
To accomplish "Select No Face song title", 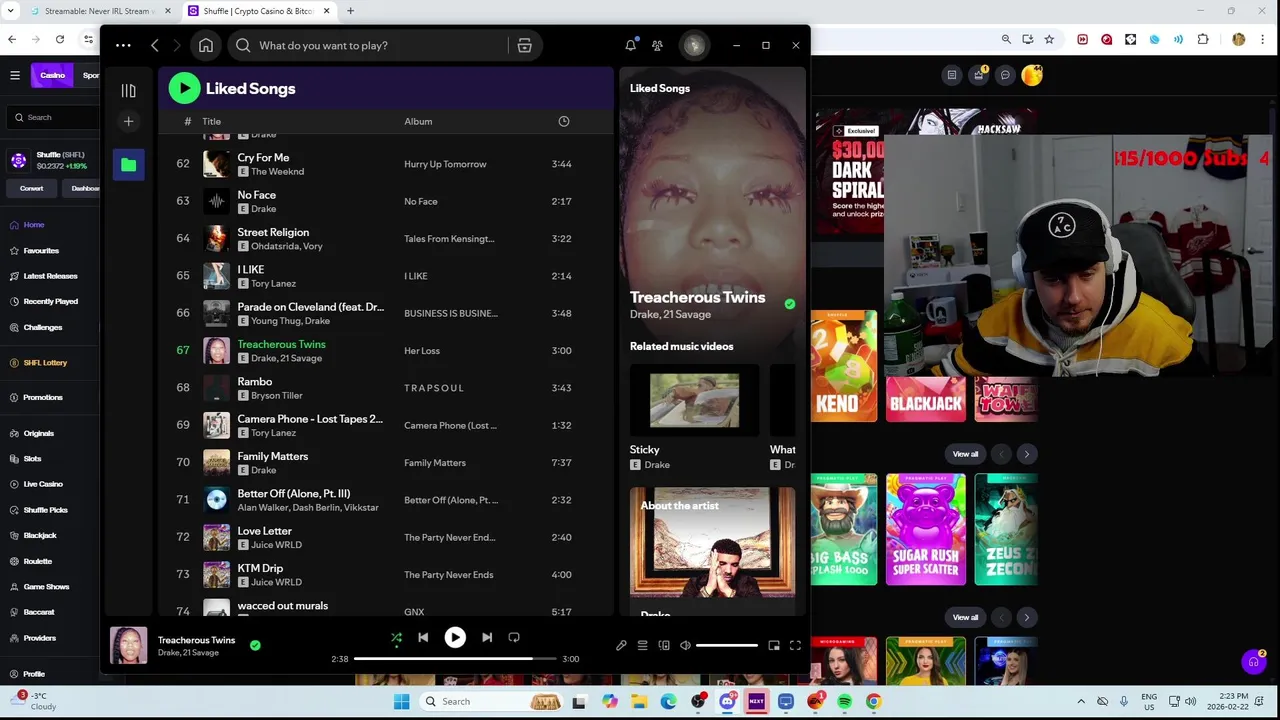I will point(257,195).
